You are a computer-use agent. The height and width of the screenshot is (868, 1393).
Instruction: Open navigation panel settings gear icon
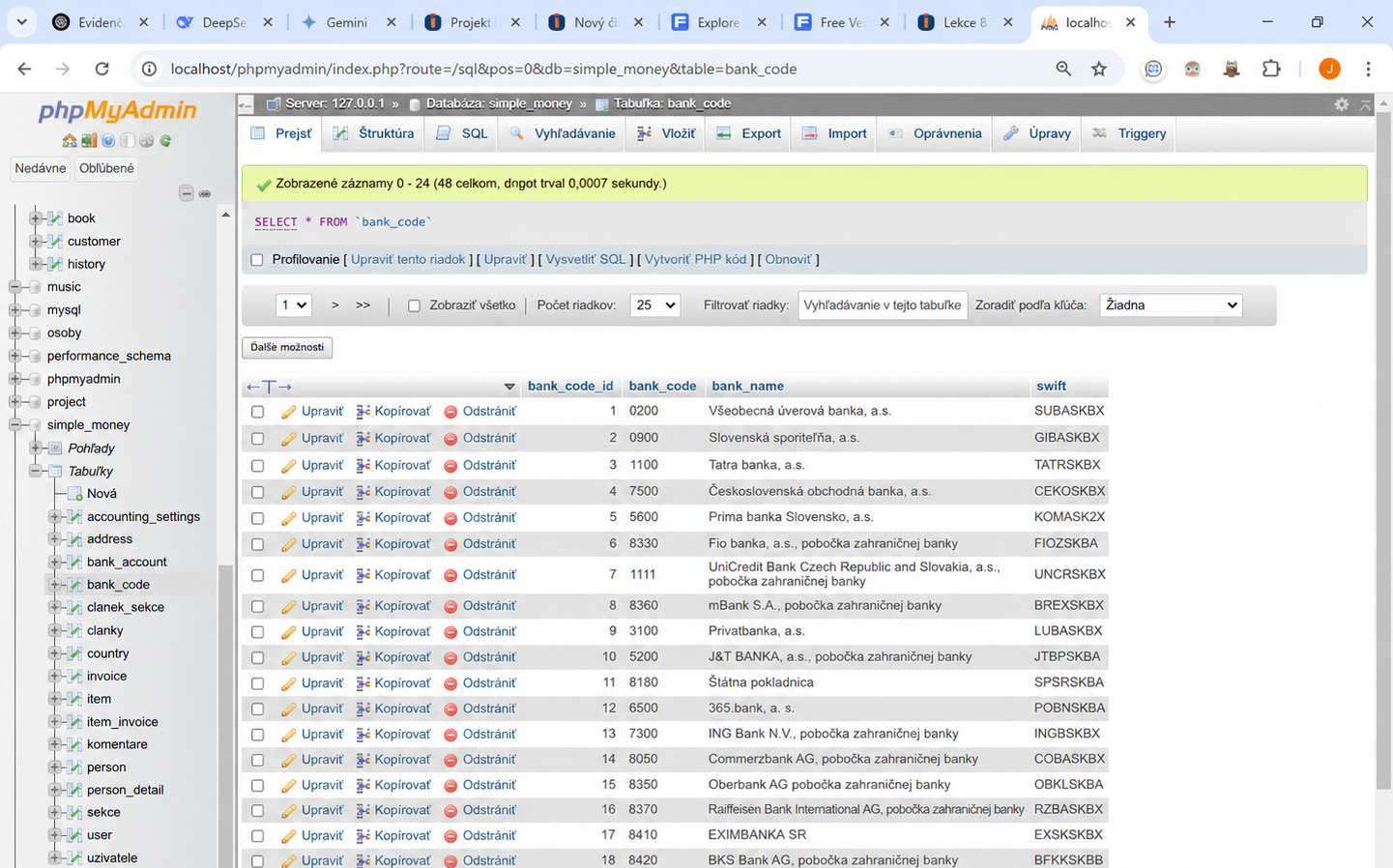coord(147,141)
